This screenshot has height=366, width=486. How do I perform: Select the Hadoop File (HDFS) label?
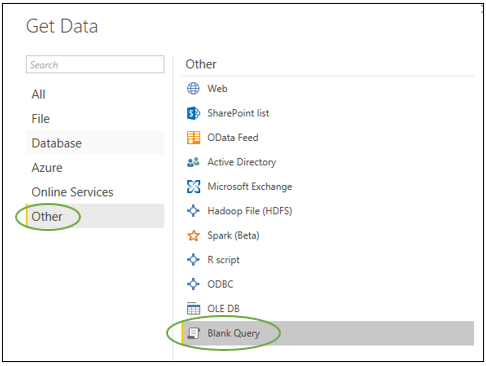click(250, 211)
